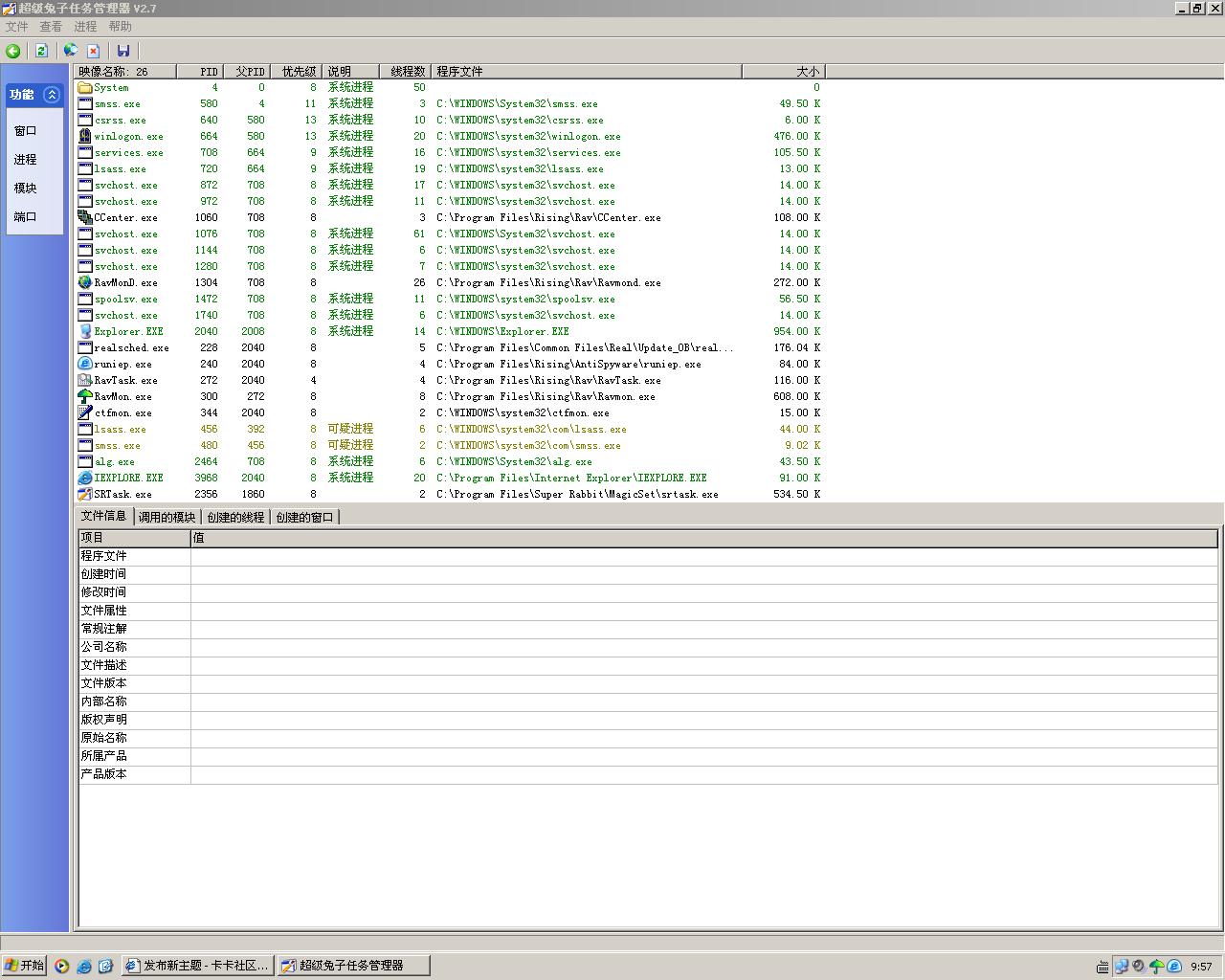Click the RavMonD.exe globe icon
This screenshot has height=980, width=1225.
(85, 282)
